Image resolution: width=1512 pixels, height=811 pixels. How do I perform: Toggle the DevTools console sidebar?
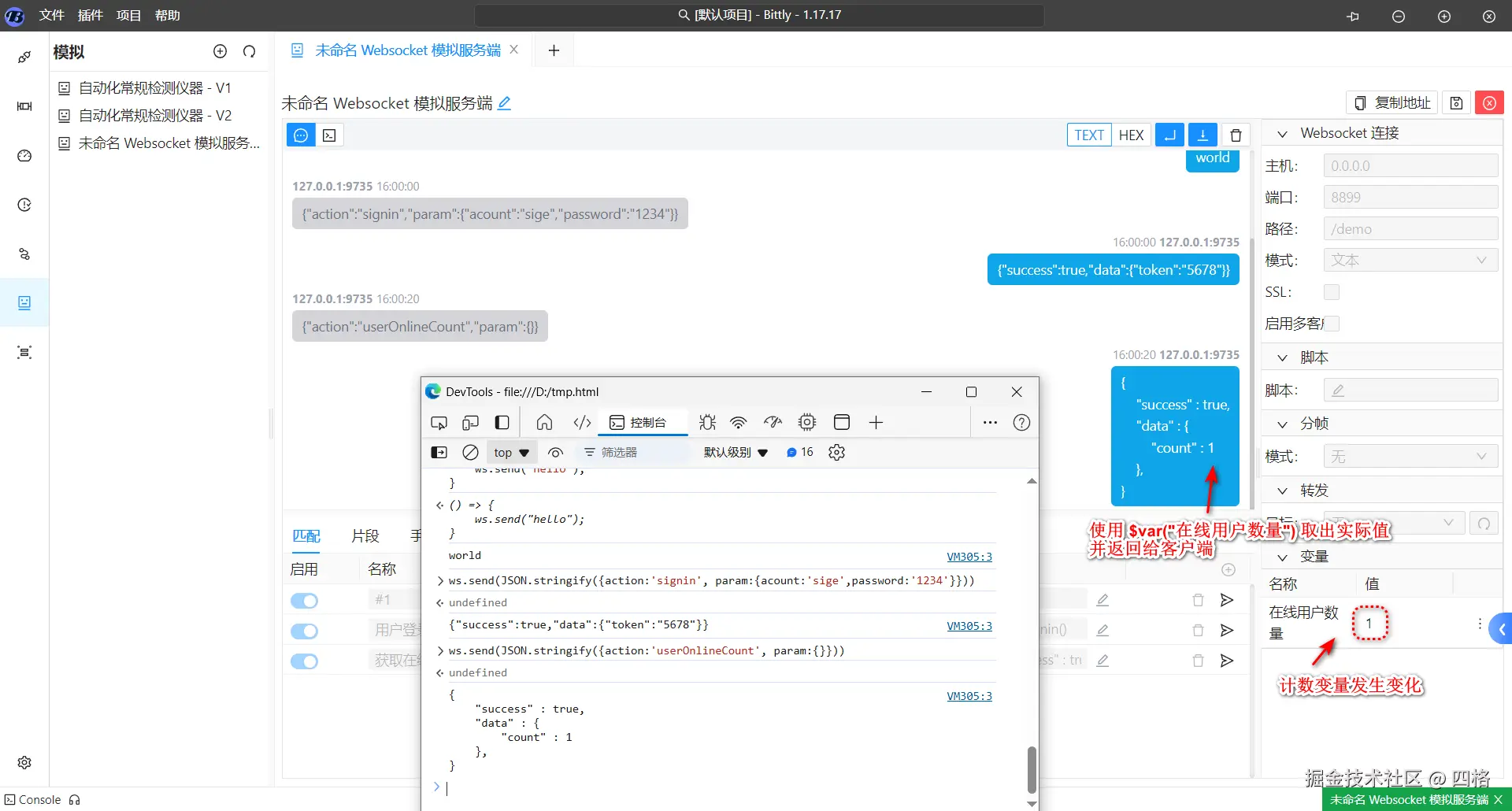click(439, 453)
